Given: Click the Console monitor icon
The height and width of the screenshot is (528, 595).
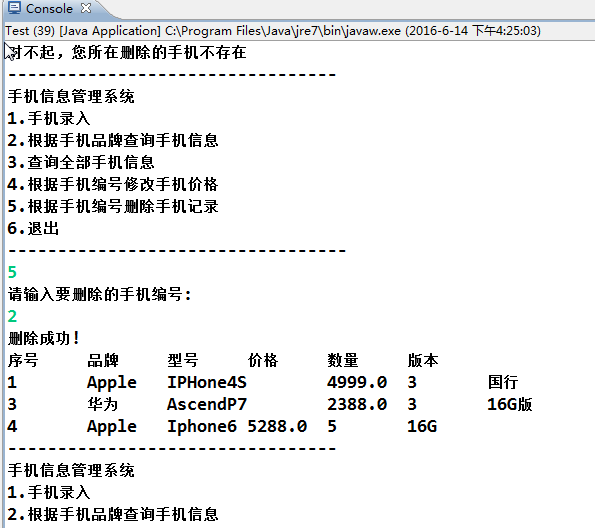Looking at the screenshot, I should (x=14, y=8).
